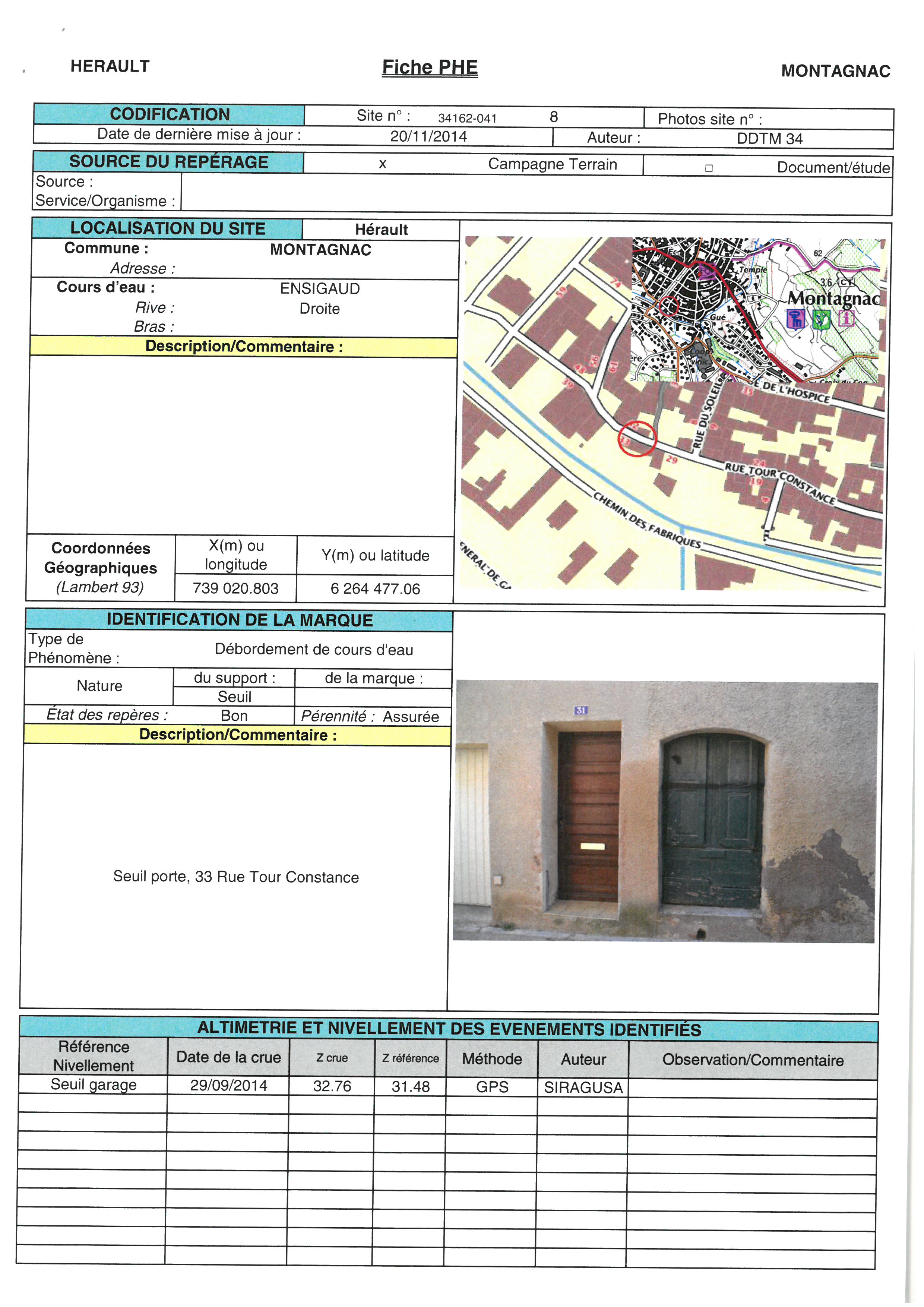Screen dimensions: 924x1307
Task: Click the Seuil porte, 33 Rue Tour Constance text
Action: coord(236,877)
